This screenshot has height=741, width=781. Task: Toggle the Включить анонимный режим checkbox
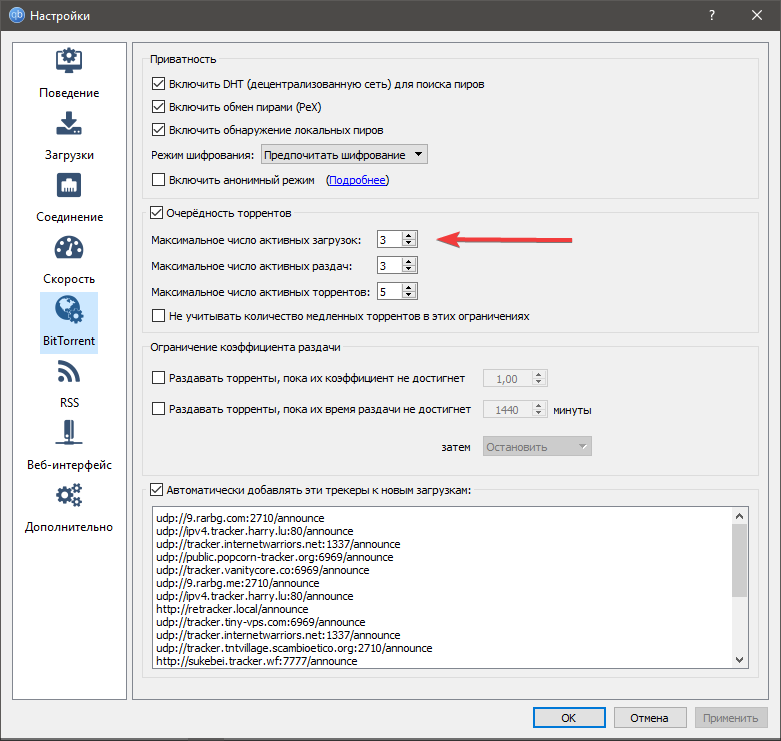click(157, 181)
